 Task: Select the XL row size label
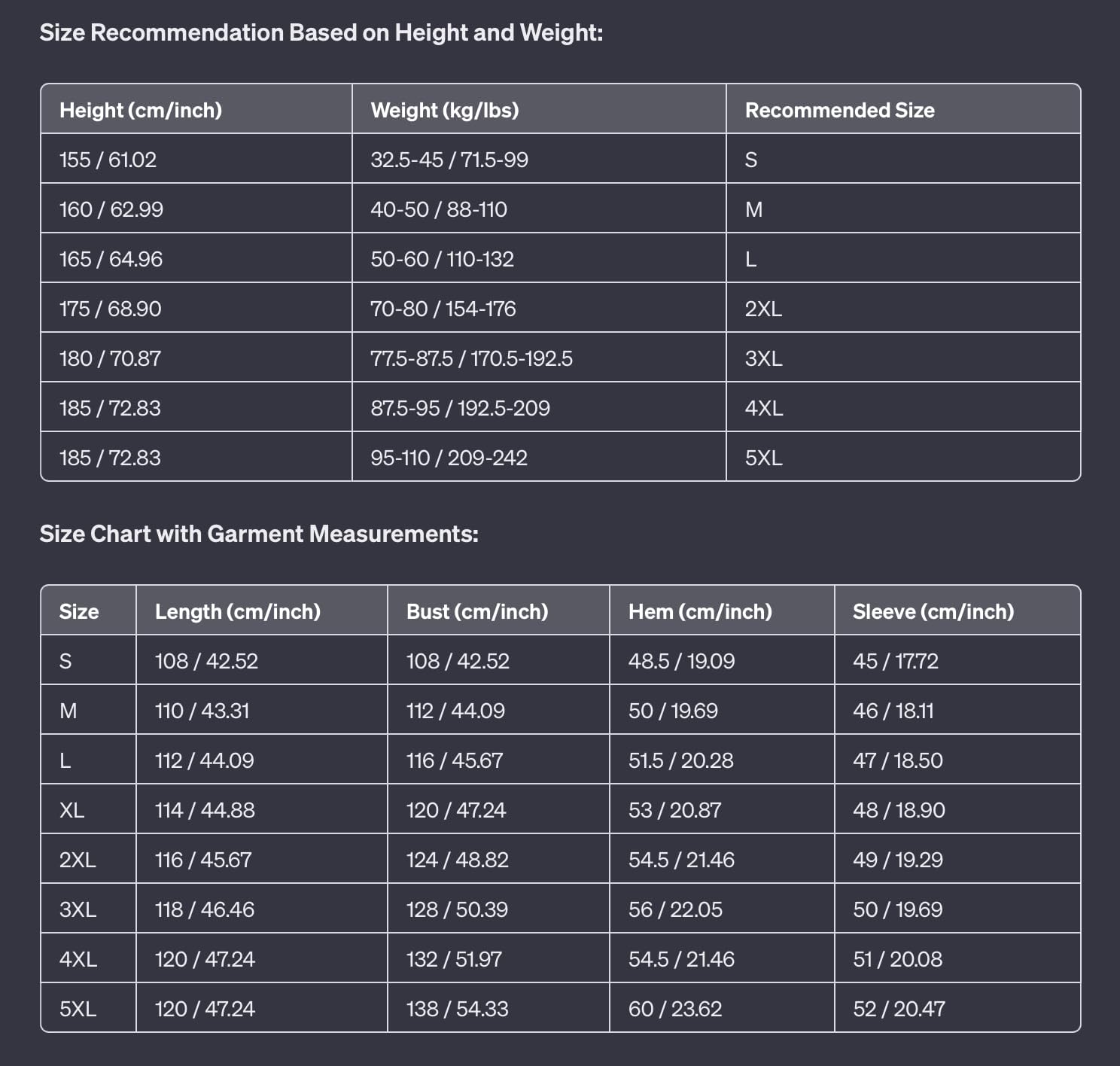tap(72, 810)
